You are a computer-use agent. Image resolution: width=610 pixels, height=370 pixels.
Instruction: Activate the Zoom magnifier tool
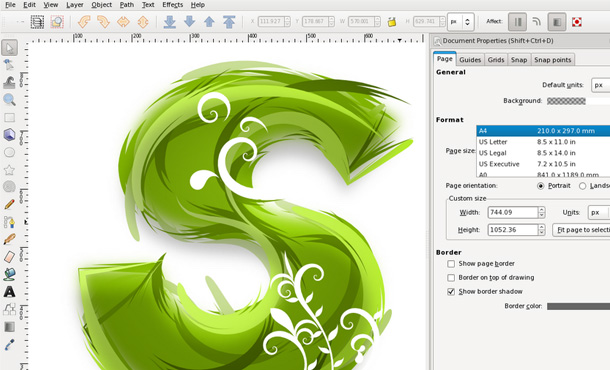9,100
